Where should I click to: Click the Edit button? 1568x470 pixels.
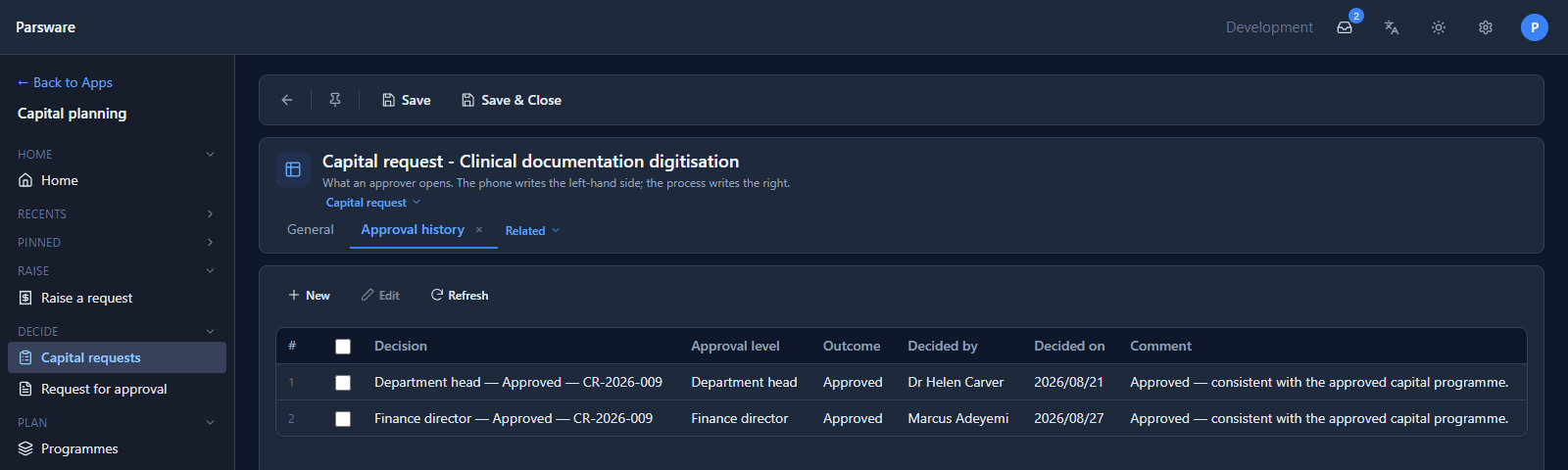(380, 295)
